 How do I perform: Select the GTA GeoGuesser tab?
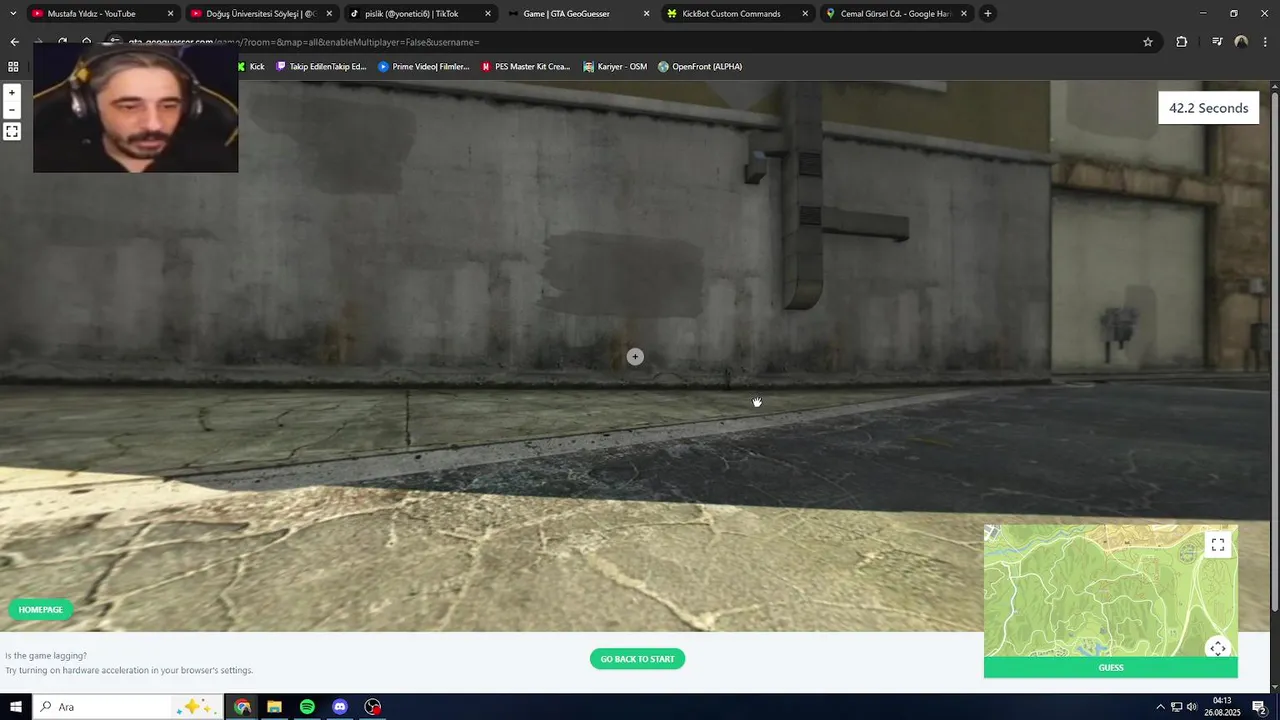click(566, 14)
